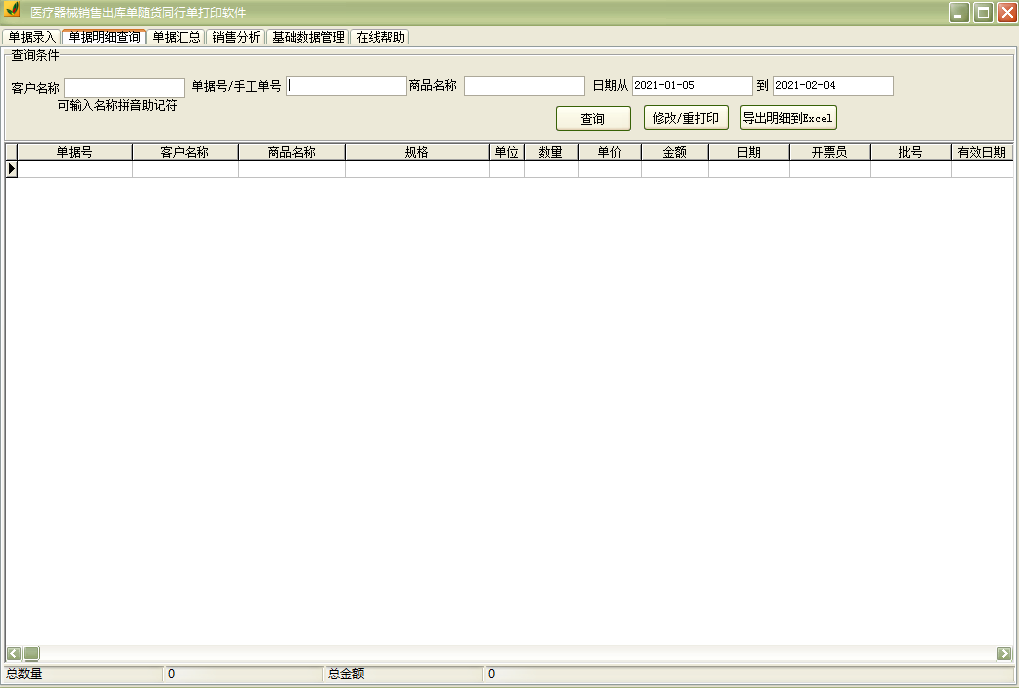Open the 在线帮助 tab
The width and height of the screenshot is (1019, 688).
pyautogui.click(x=378, y=37)
